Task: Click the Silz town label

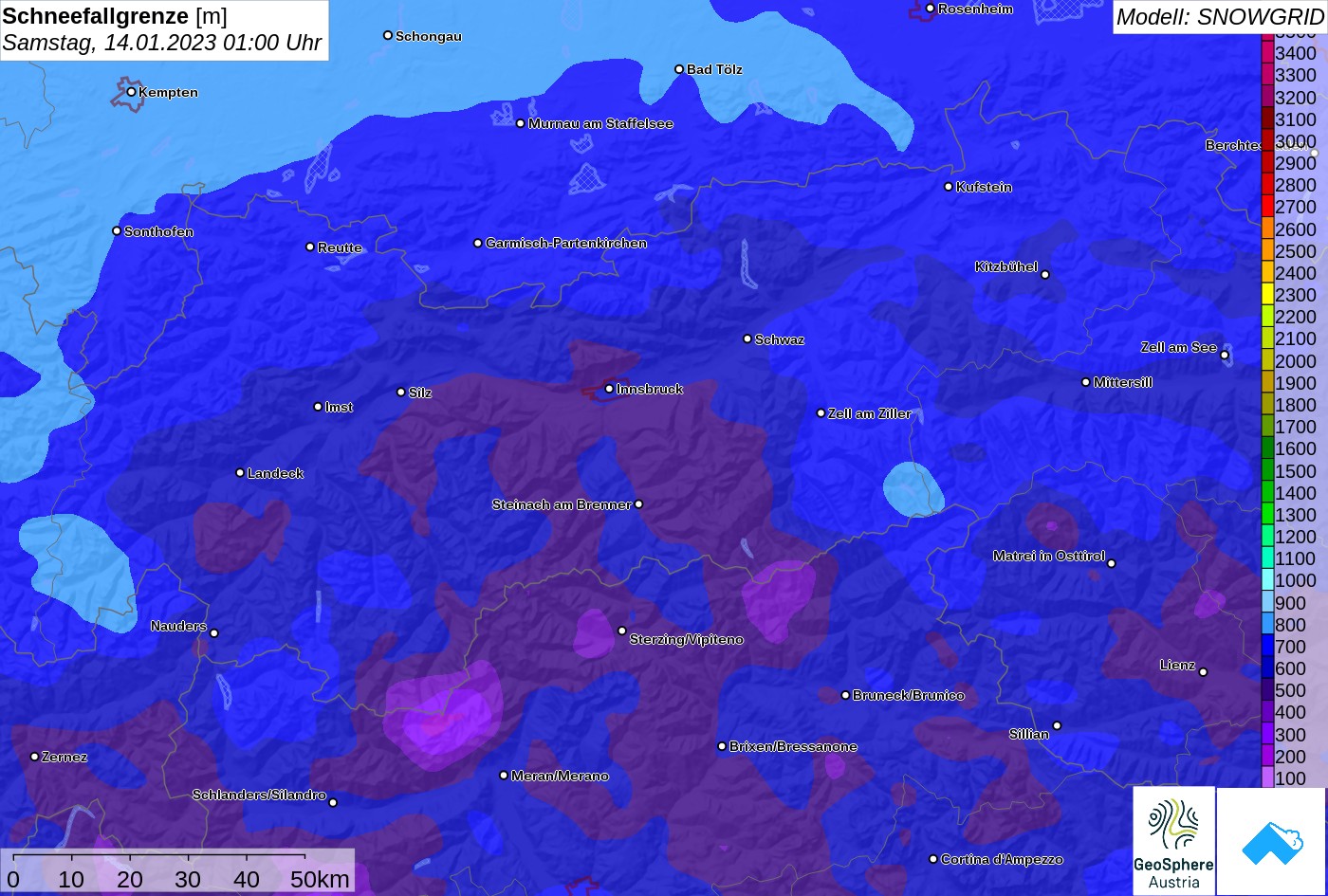Action: (x=420, y=393)
